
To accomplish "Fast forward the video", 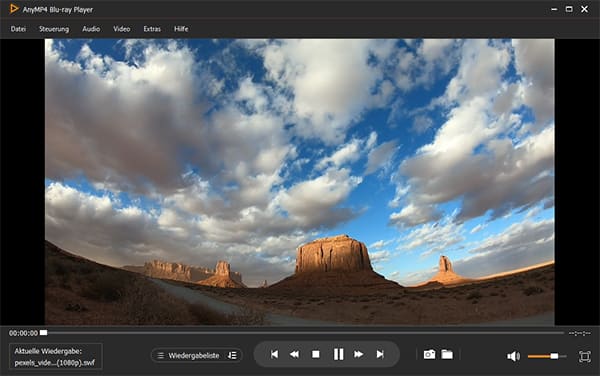I will 359,355.
